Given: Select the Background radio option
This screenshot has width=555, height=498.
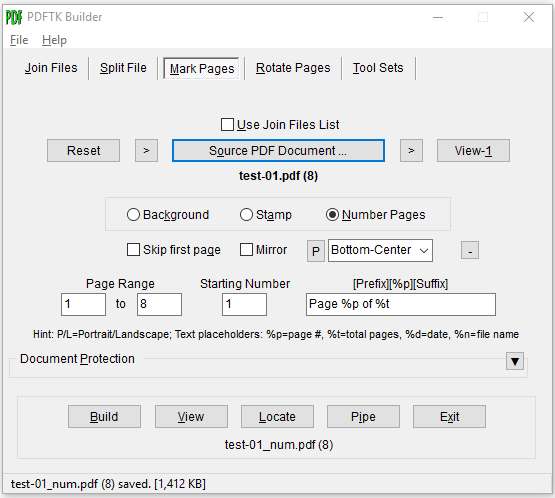Looking at the screenshot, I should tap(133, 215).
